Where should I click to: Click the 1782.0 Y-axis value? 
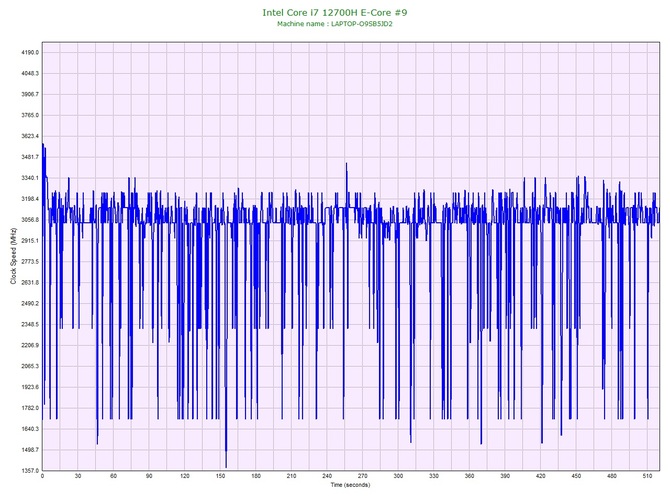[x=30, y=408]
